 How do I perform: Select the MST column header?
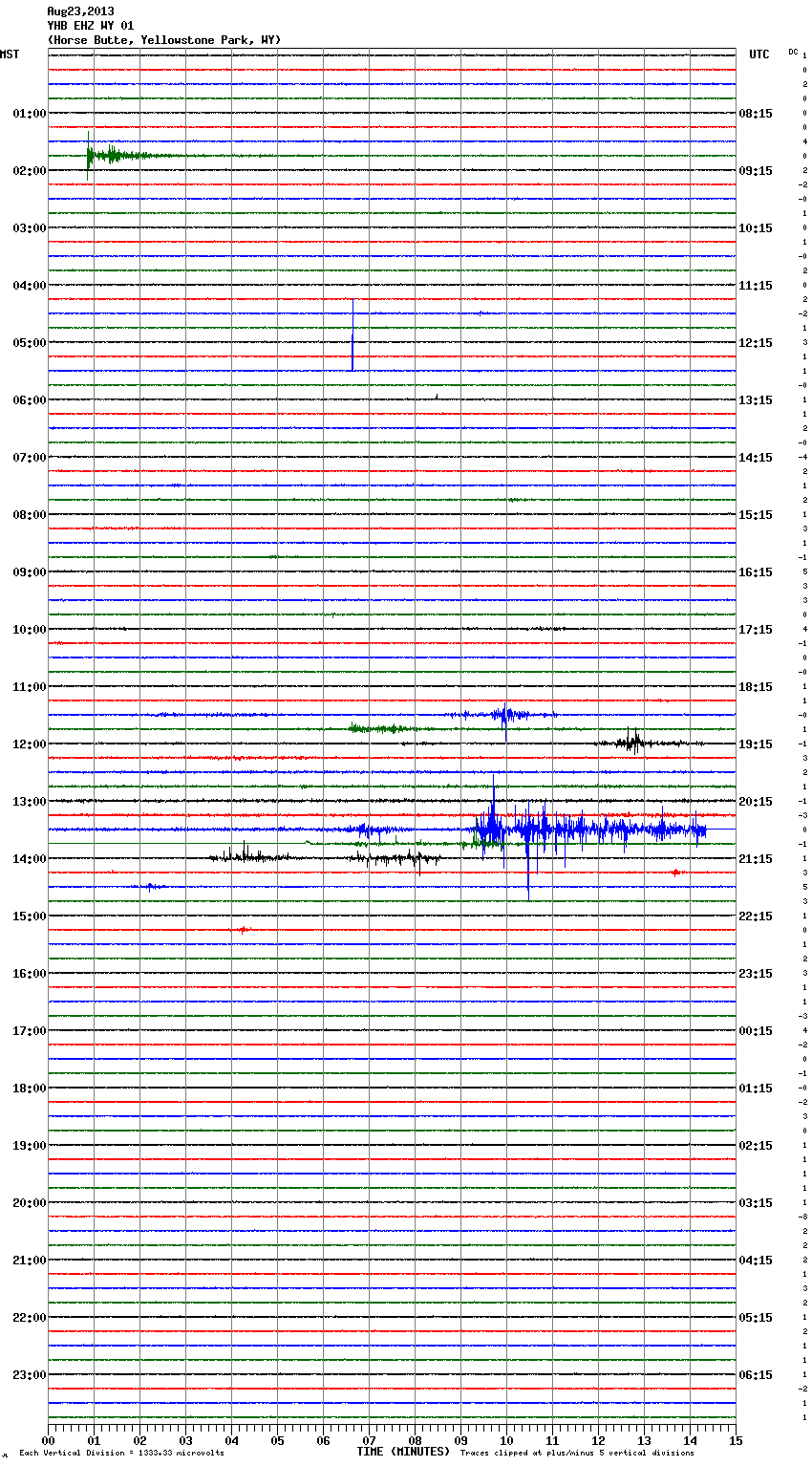[x=10, y=54]
